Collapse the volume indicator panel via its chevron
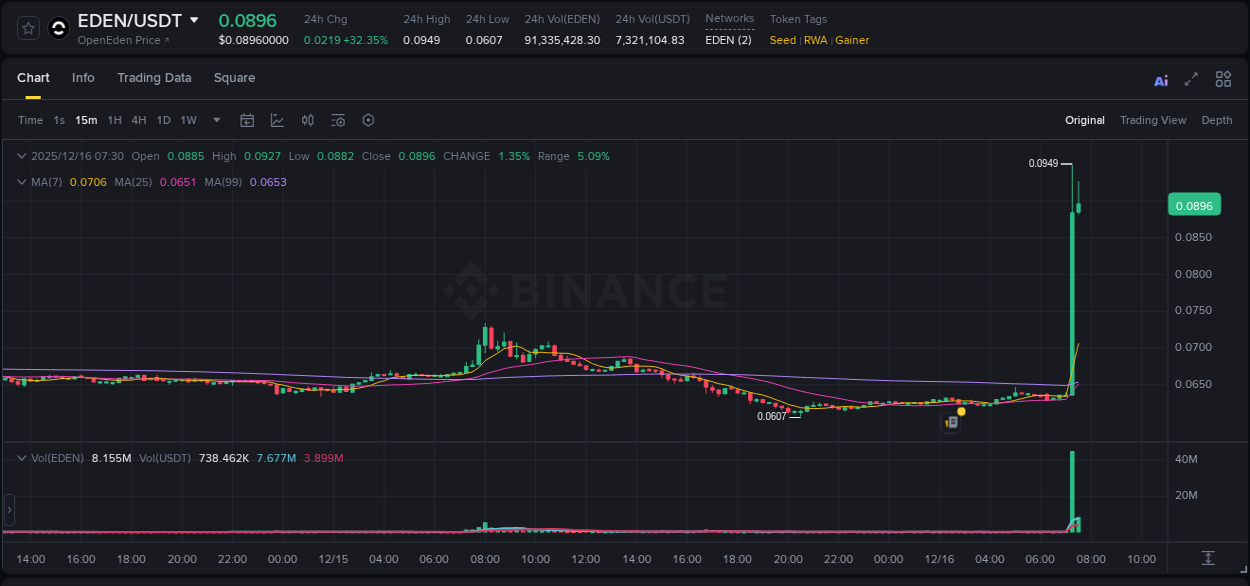 coord(22,457)
